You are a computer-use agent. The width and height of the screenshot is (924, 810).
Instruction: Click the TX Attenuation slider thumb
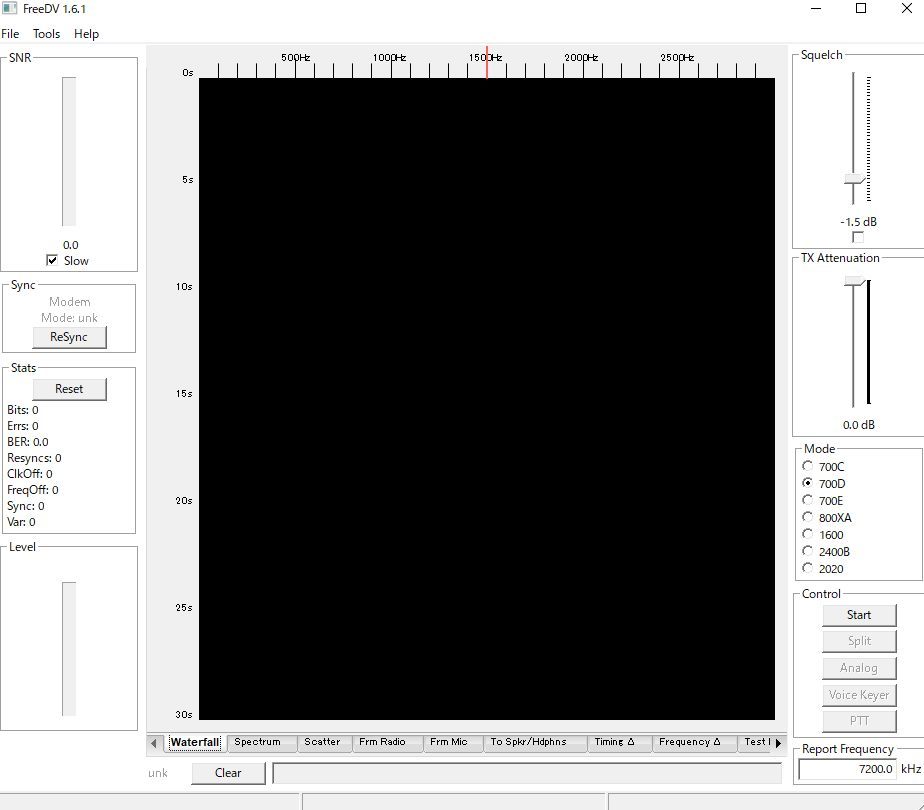pos(854,282)
